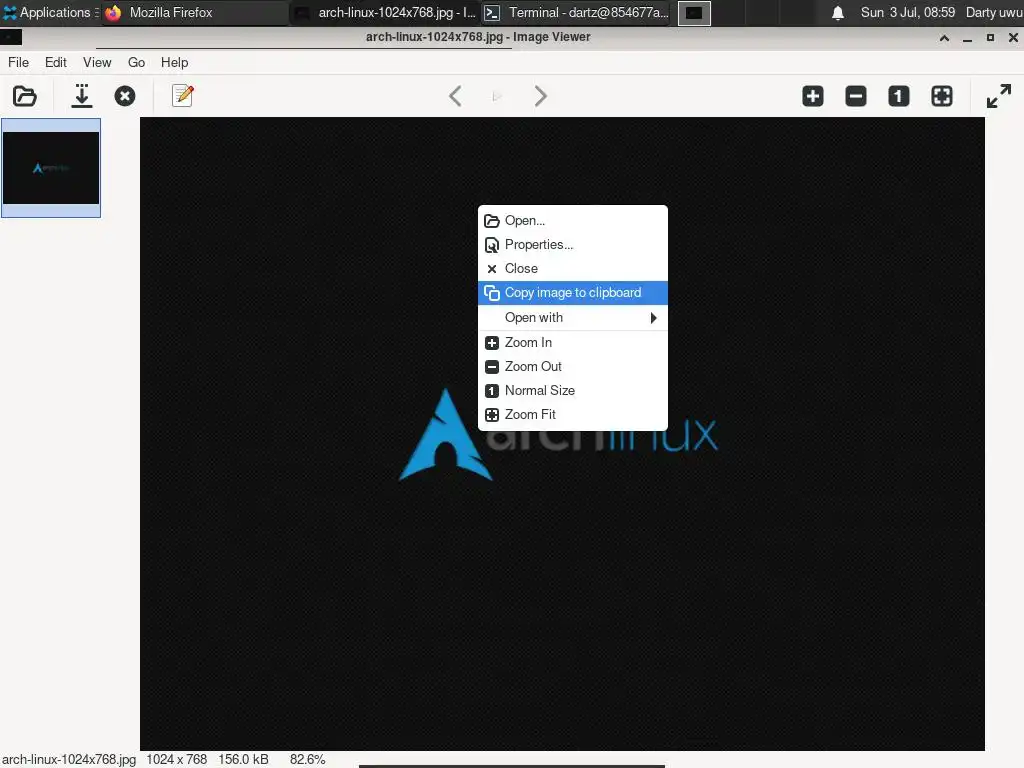The image size is (1024, 768).
Task: Click the Zoom In plus toolbar icon
Action: tap(813, 96)
